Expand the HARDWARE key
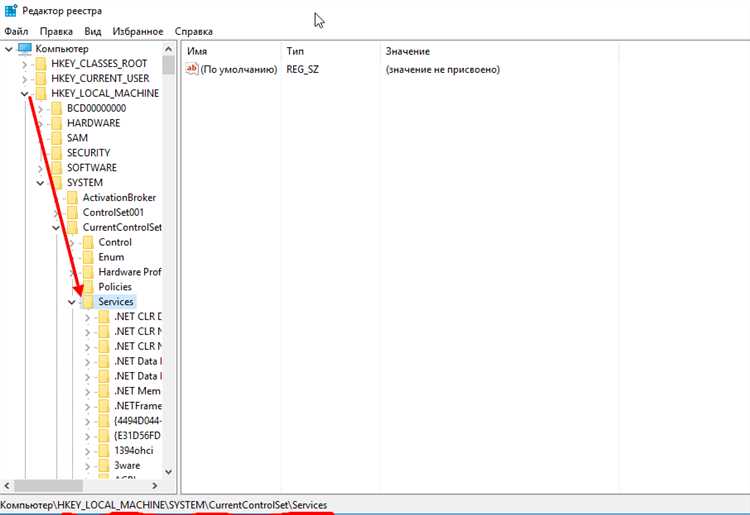Image resolution: width=750 pixels, height=515 pixels. pyautogui.click(x=40, y=123)
